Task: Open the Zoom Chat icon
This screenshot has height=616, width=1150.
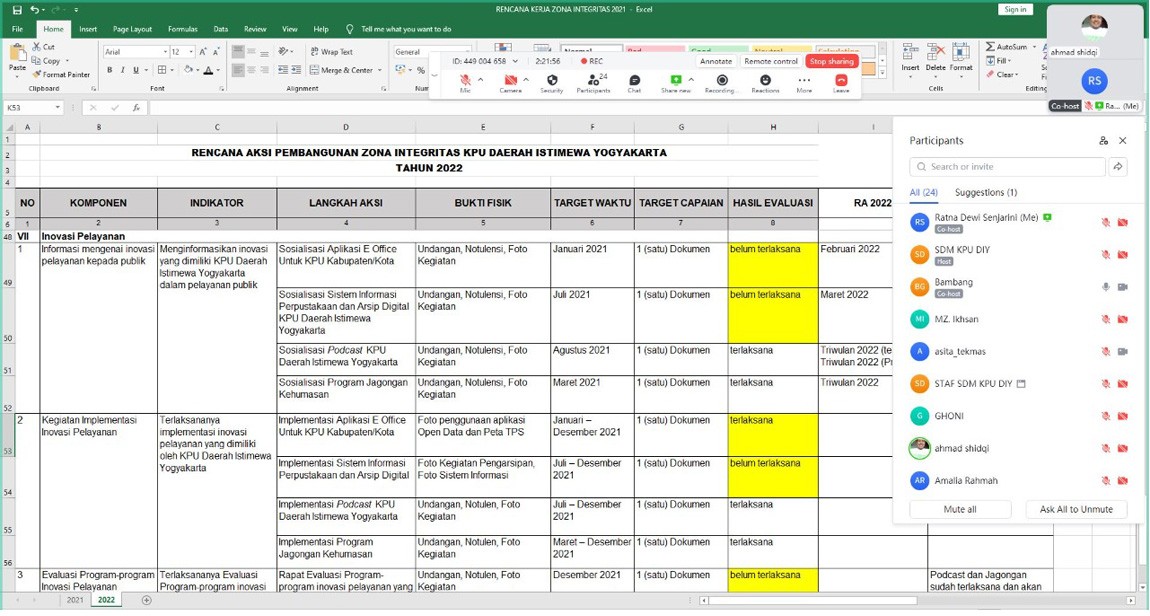Action: coord(634,80)
